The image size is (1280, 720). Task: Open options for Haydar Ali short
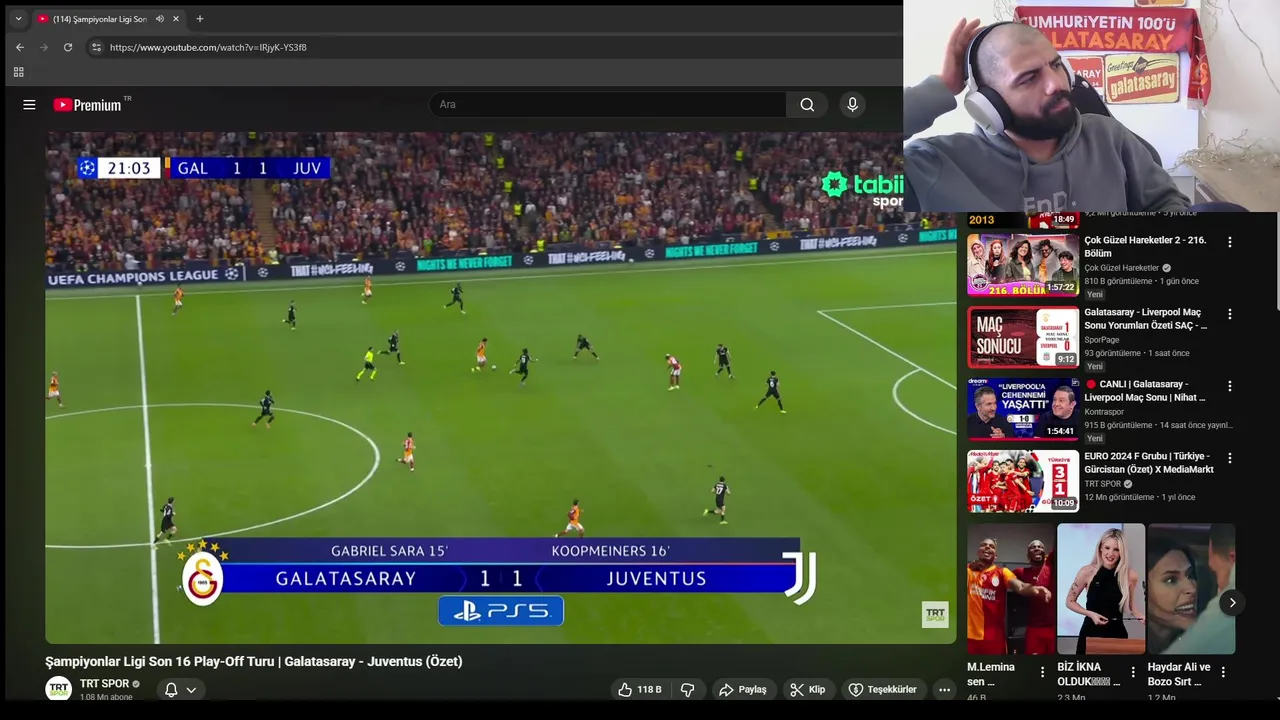click(x=1223, y=672)
